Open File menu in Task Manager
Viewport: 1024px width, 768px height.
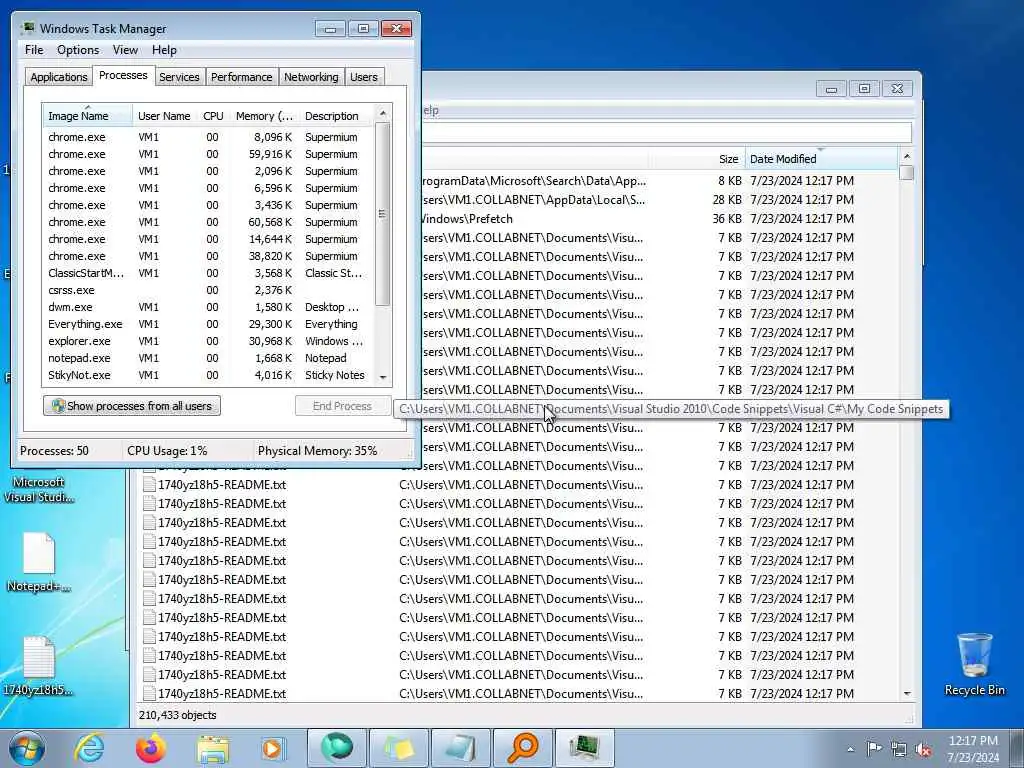click(x=34, y=50)
